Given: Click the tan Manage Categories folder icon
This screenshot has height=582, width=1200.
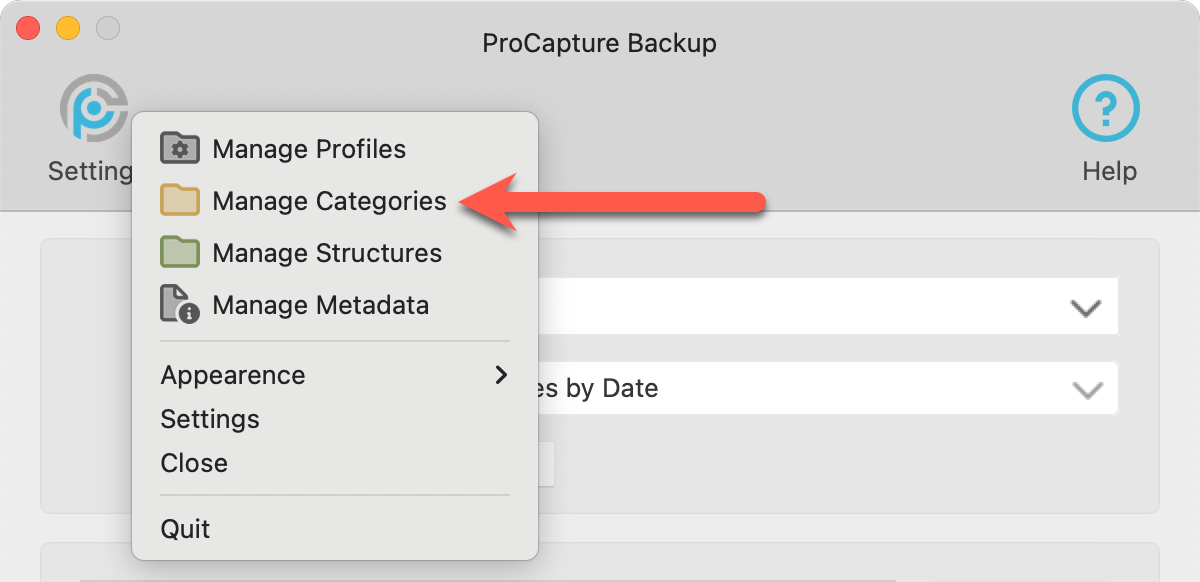Looking at the screenshot, I should coord(180,201).
